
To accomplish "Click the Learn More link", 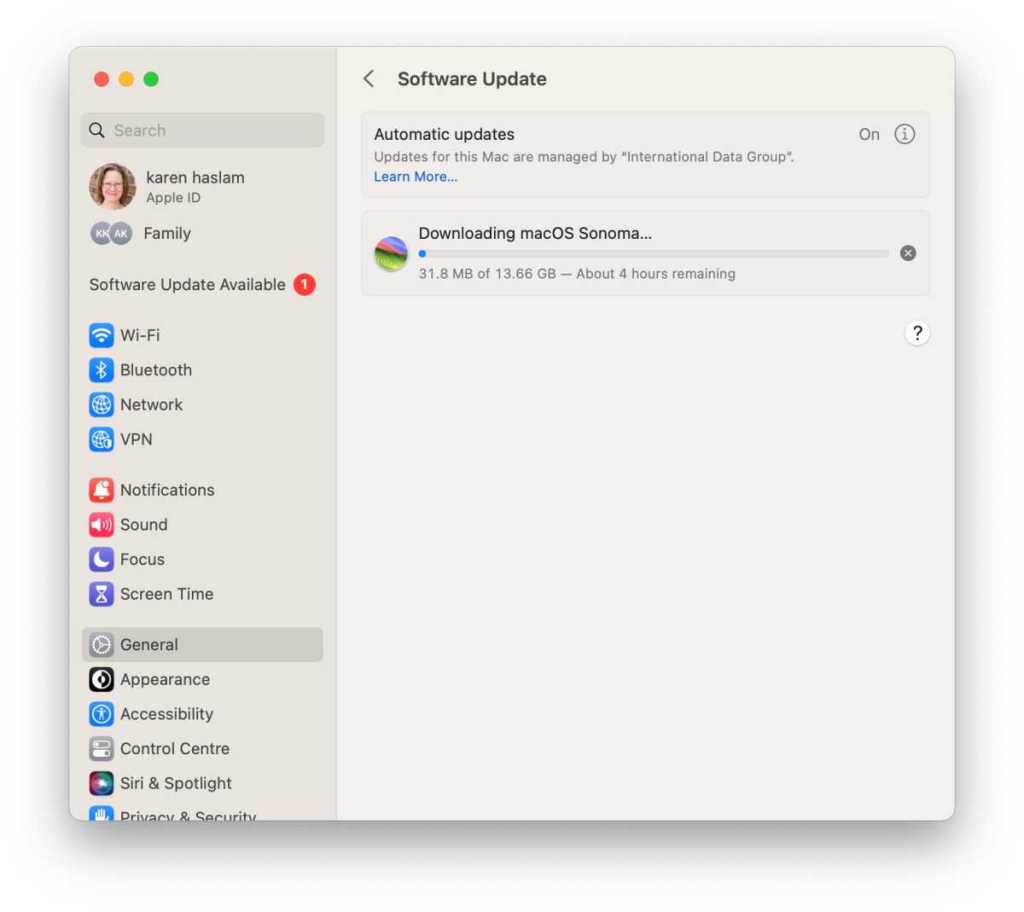I will [415, 176].
